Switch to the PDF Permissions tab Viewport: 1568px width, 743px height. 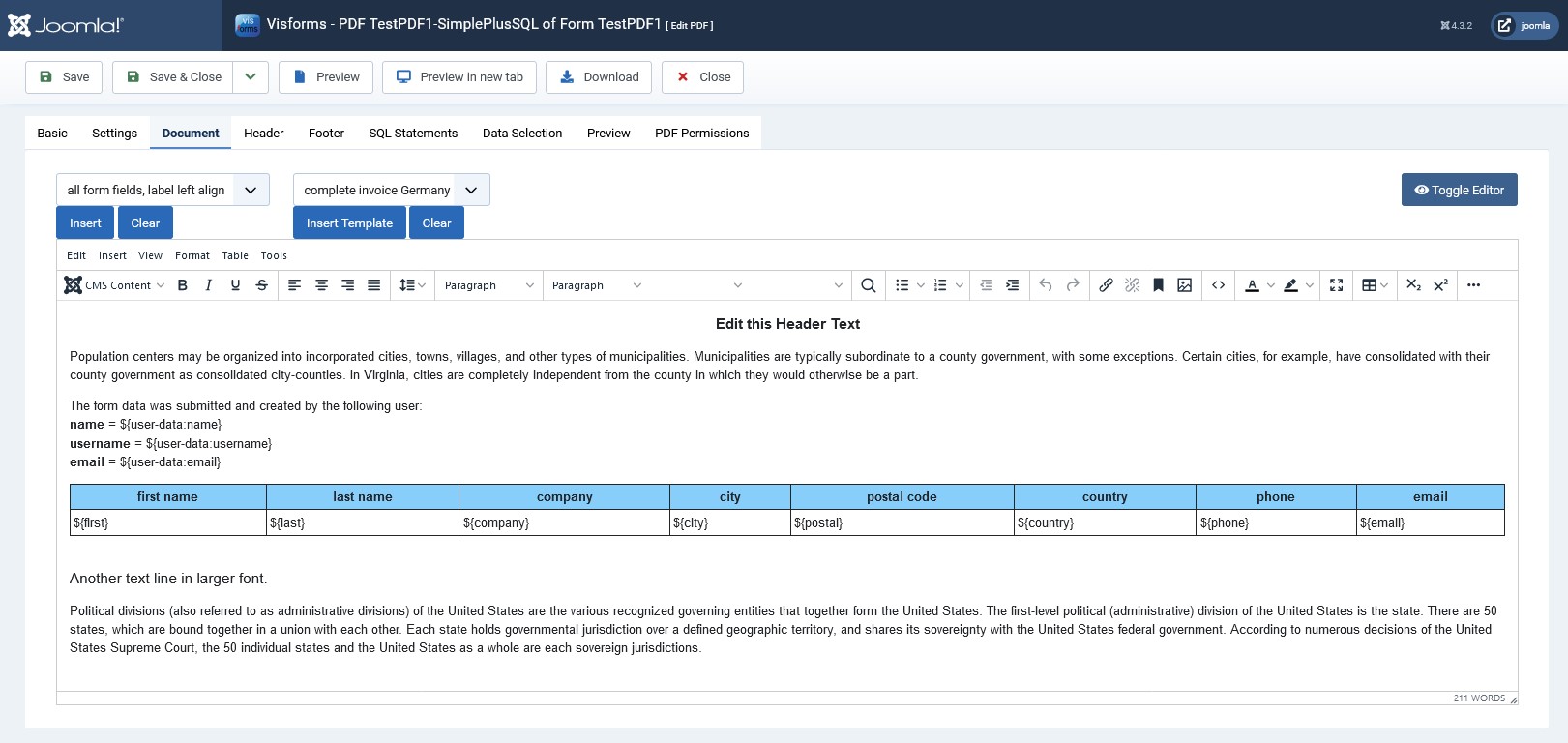point(702,133)
